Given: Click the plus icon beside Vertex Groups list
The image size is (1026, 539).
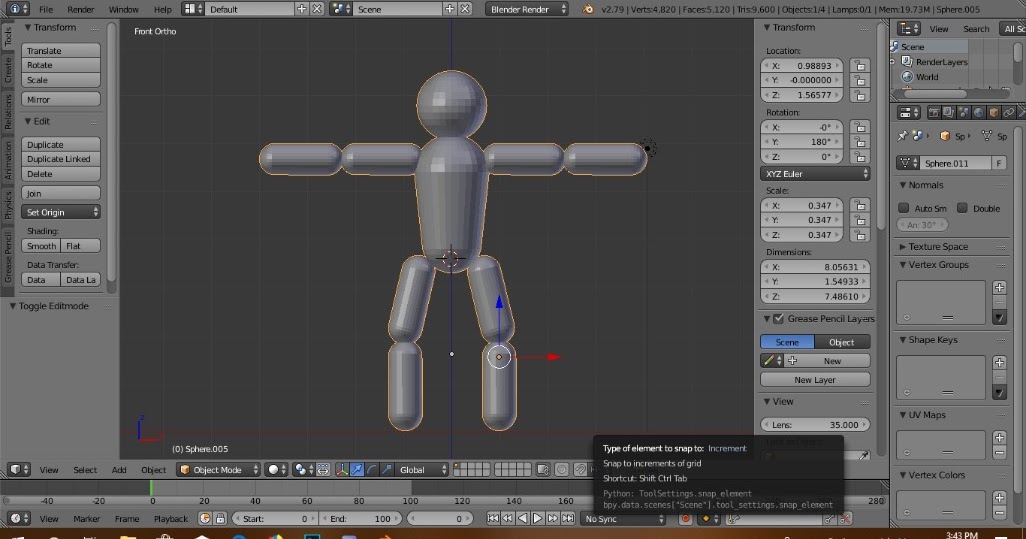Looking at the screenshot, I should point(998,288).
